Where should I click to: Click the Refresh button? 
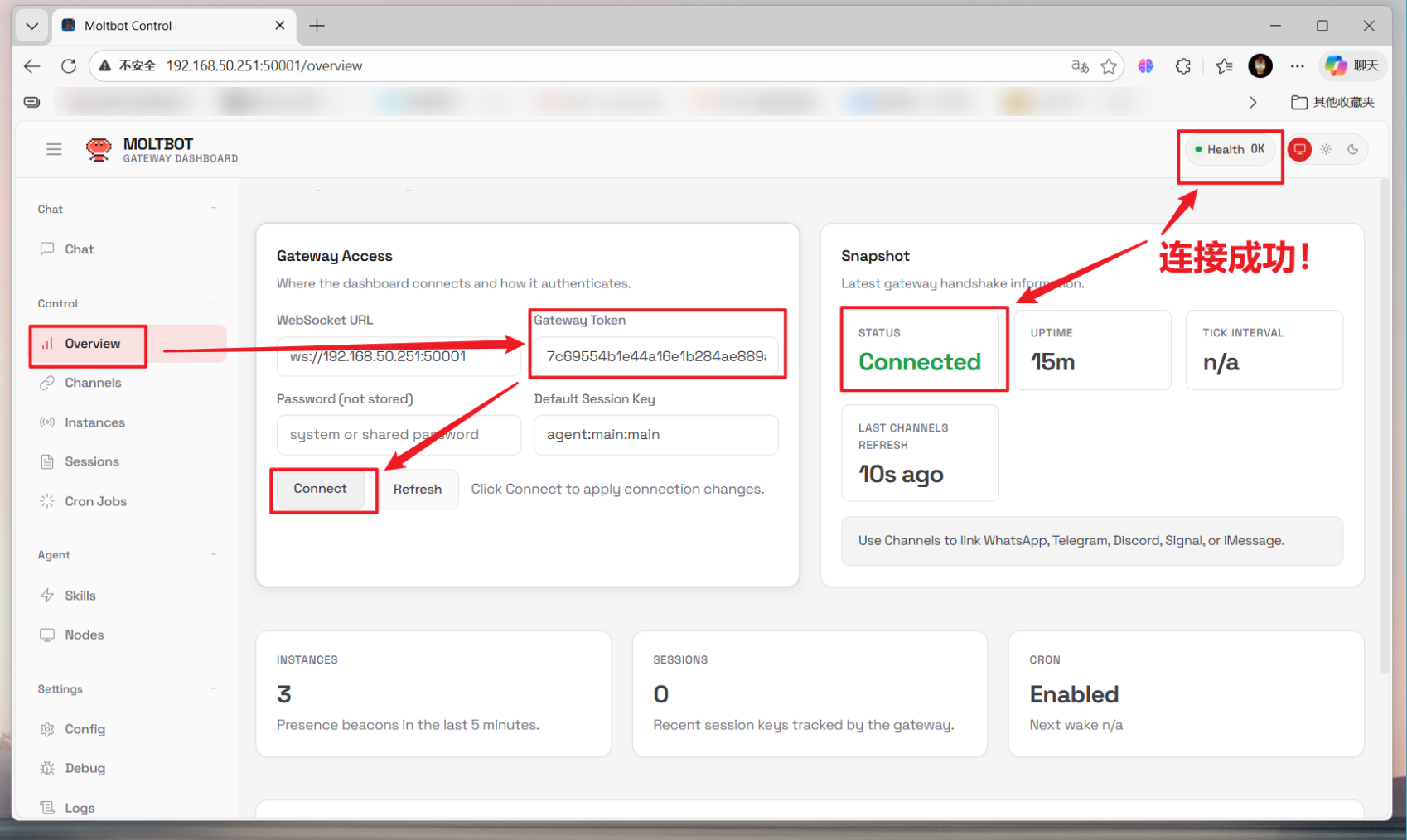tap(418, 490)
